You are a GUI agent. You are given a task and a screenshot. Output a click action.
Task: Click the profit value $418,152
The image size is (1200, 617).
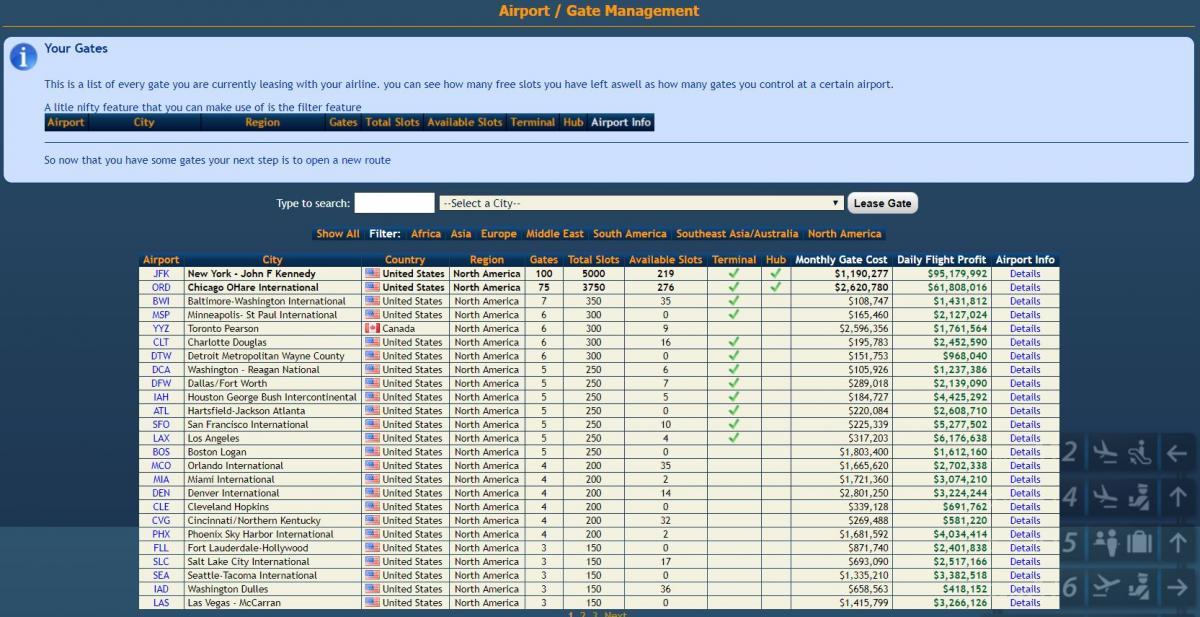click(x=964, y=589)
